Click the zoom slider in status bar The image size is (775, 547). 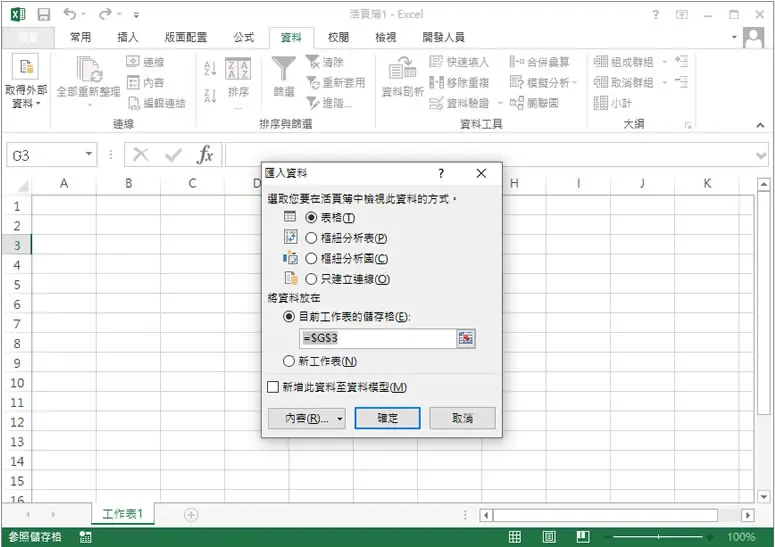(658, 537)
